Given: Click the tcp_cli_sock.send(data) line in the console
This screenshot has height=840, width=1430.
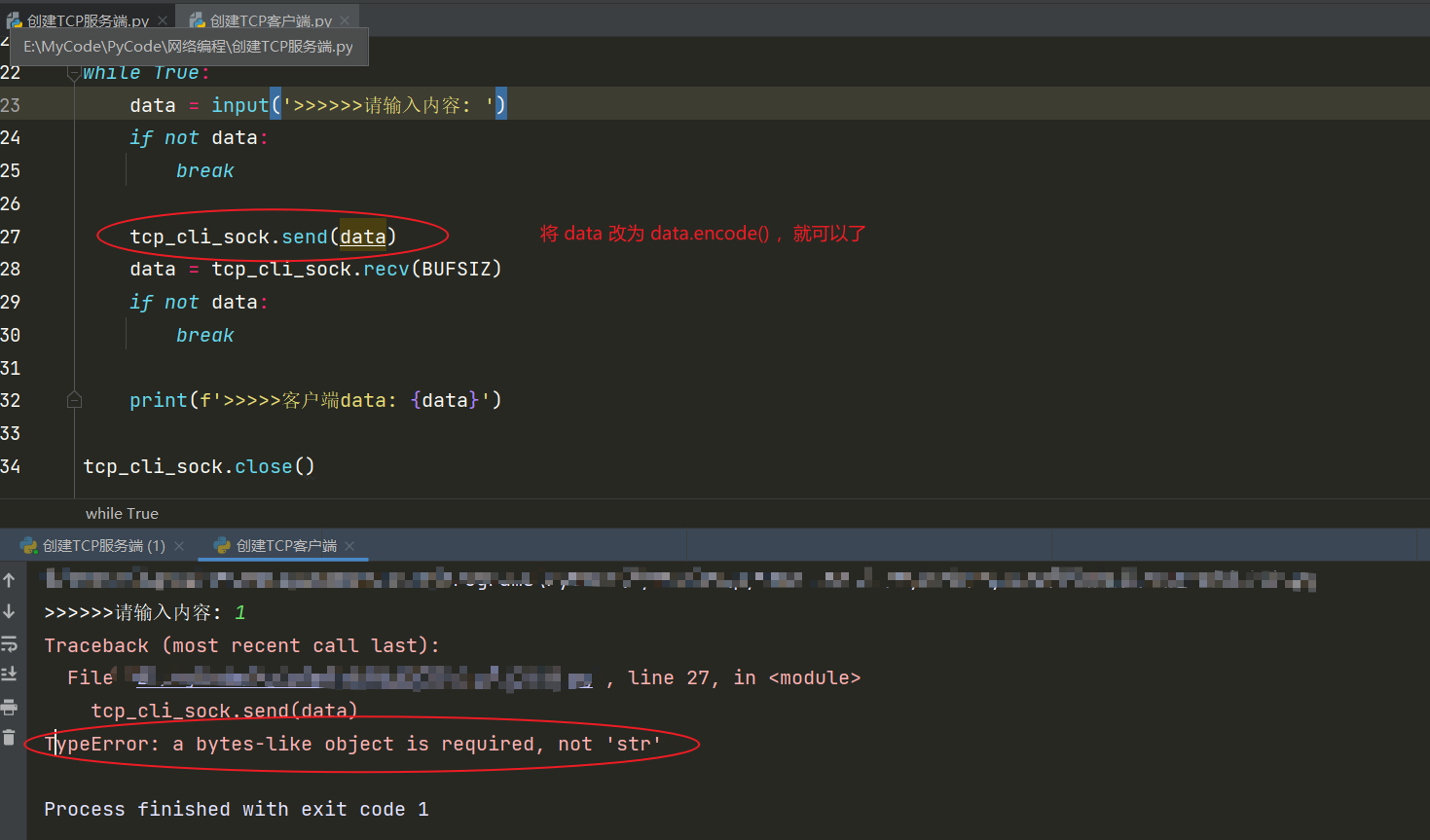Looking at the screenshot, I should [x=224, y=711].
